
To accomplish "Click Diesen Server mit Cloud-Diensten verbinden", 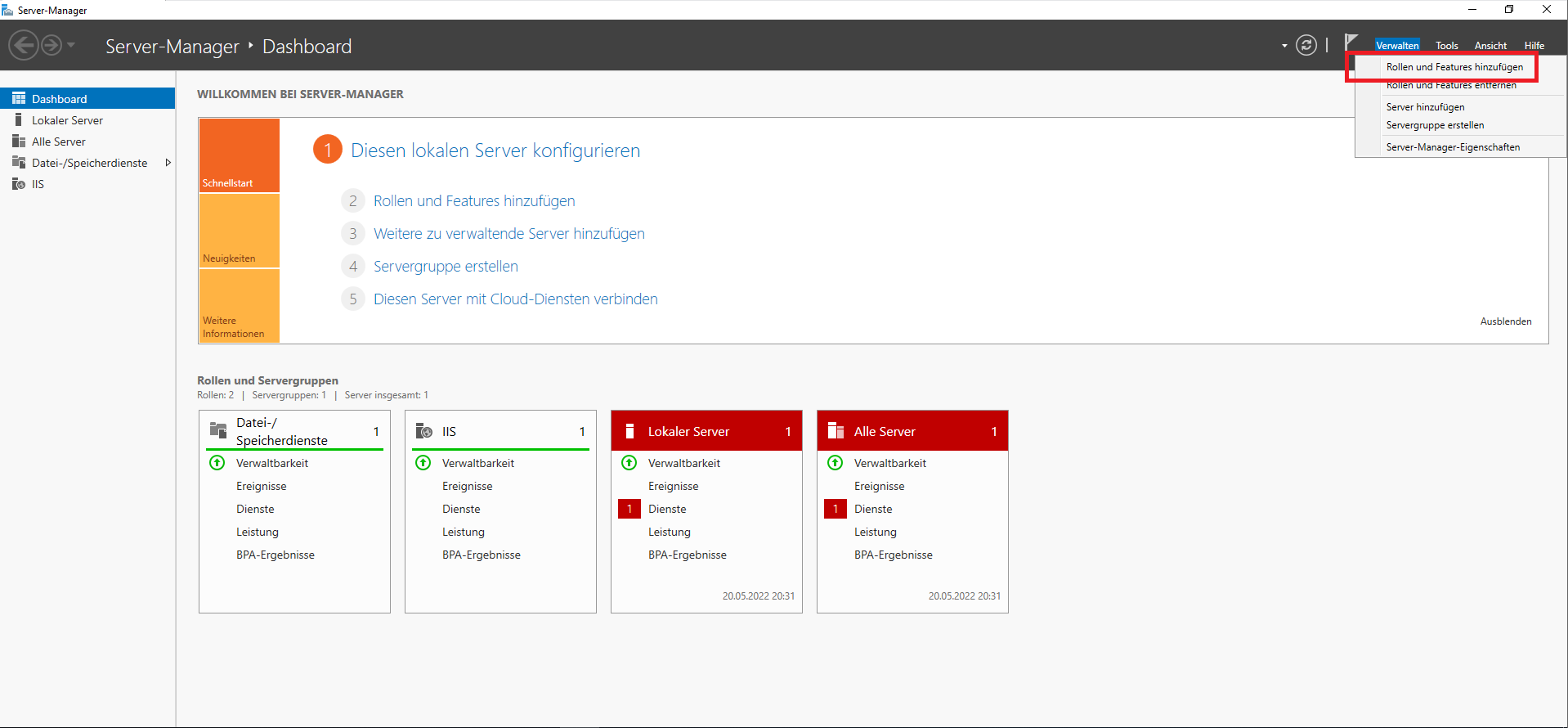I will click(x=515, y=299).
